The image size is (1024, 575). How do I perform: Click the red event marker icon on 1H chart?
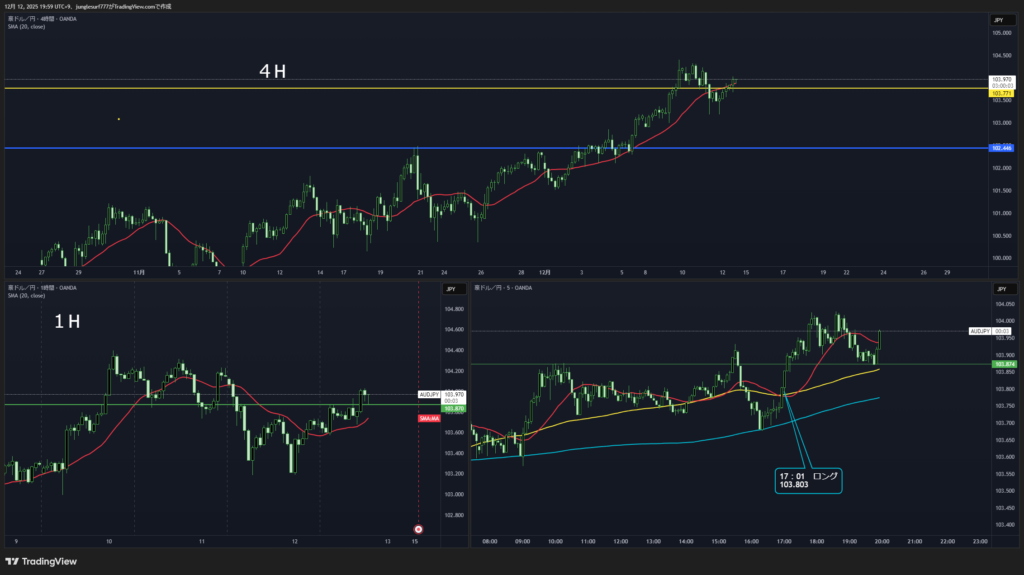(418, 529)
